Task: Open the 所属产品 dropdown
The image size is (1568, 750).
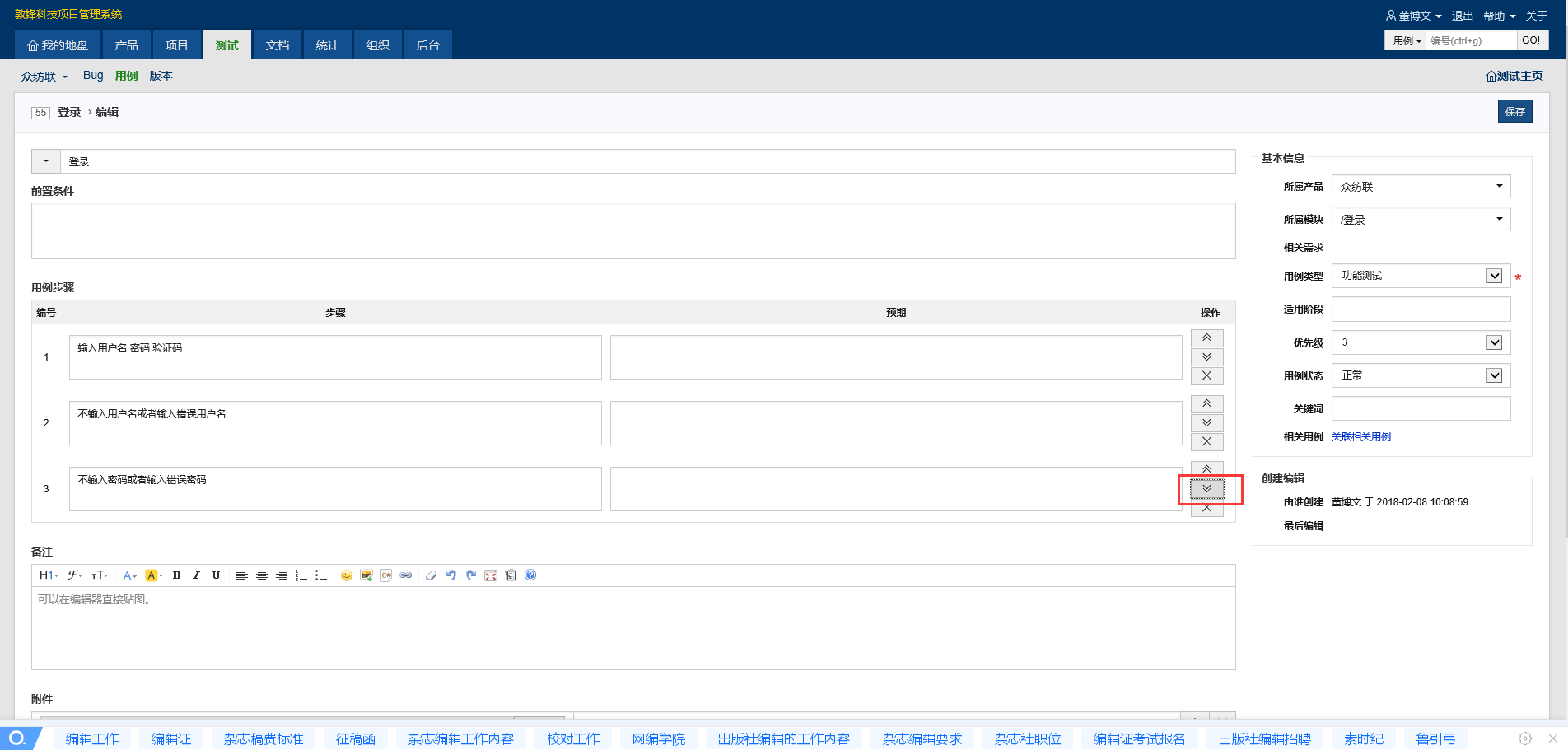Action: (x=1421, y=186)
